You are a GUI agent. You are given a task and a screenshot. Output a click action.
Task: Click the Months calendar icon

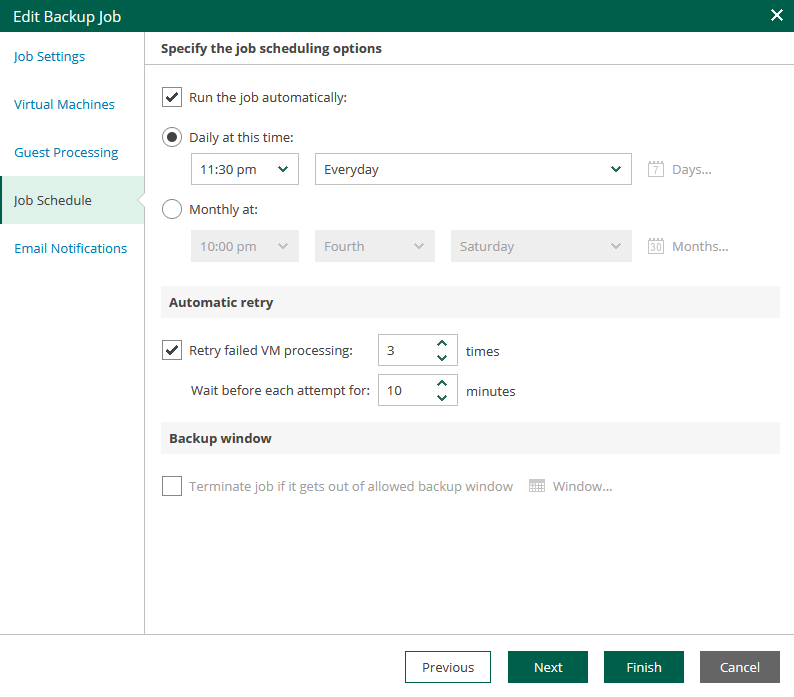(x=656, y=246)
